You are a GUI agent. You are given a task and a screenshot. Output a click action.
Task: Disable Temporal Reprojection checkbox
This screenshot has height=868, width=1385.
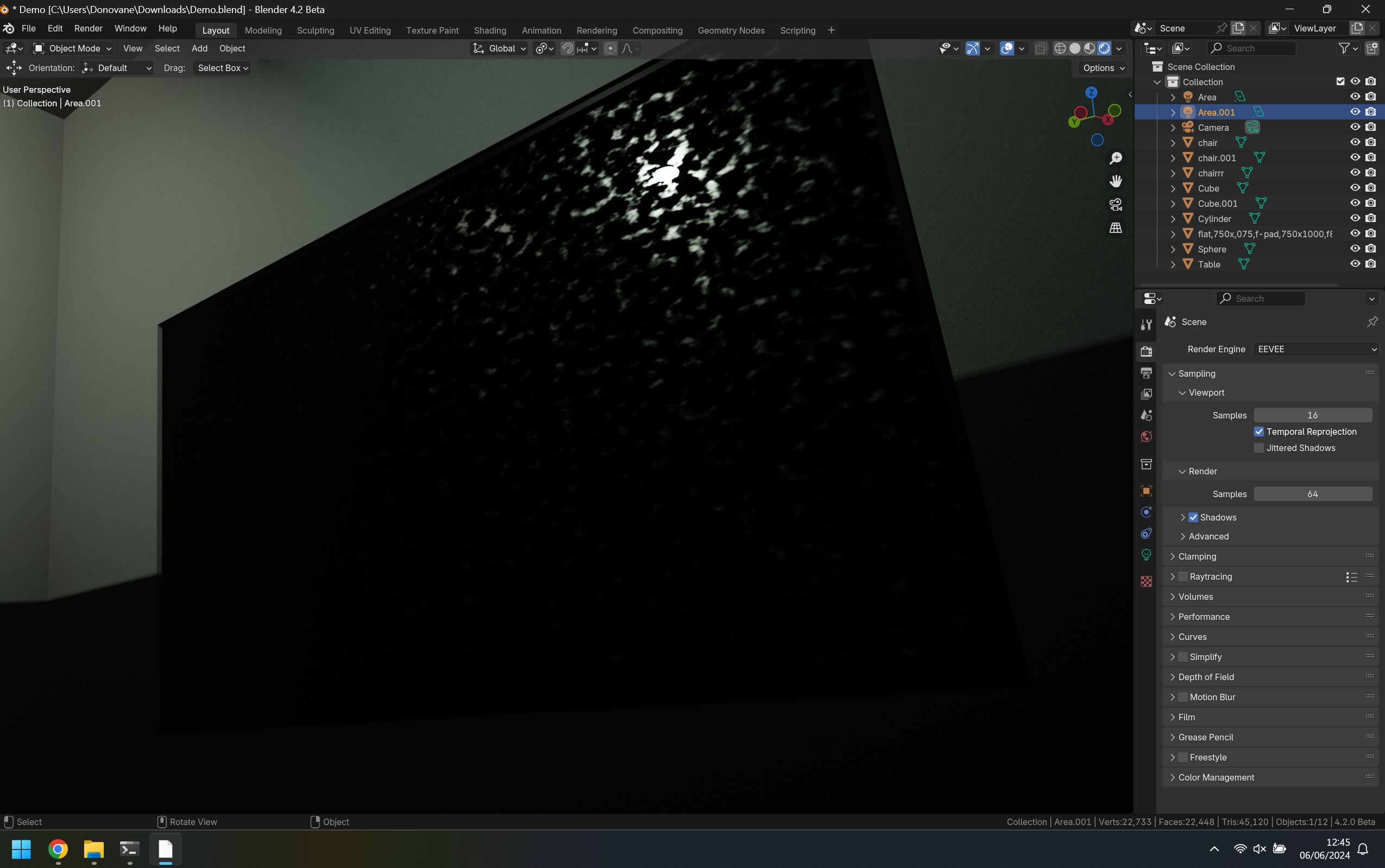[1258, 432]
